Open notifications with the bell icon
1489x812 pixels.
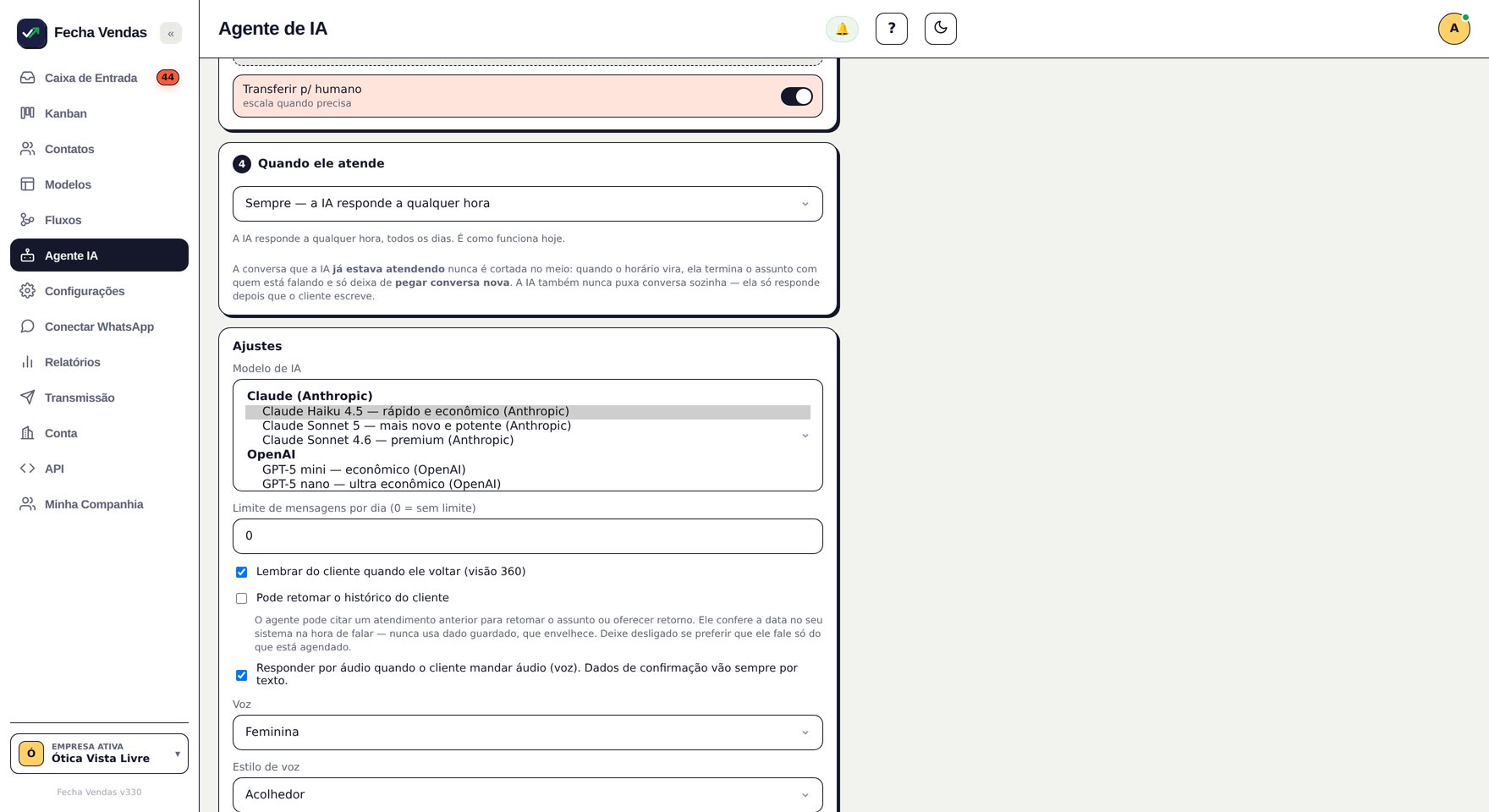click(x=842, y=29)
